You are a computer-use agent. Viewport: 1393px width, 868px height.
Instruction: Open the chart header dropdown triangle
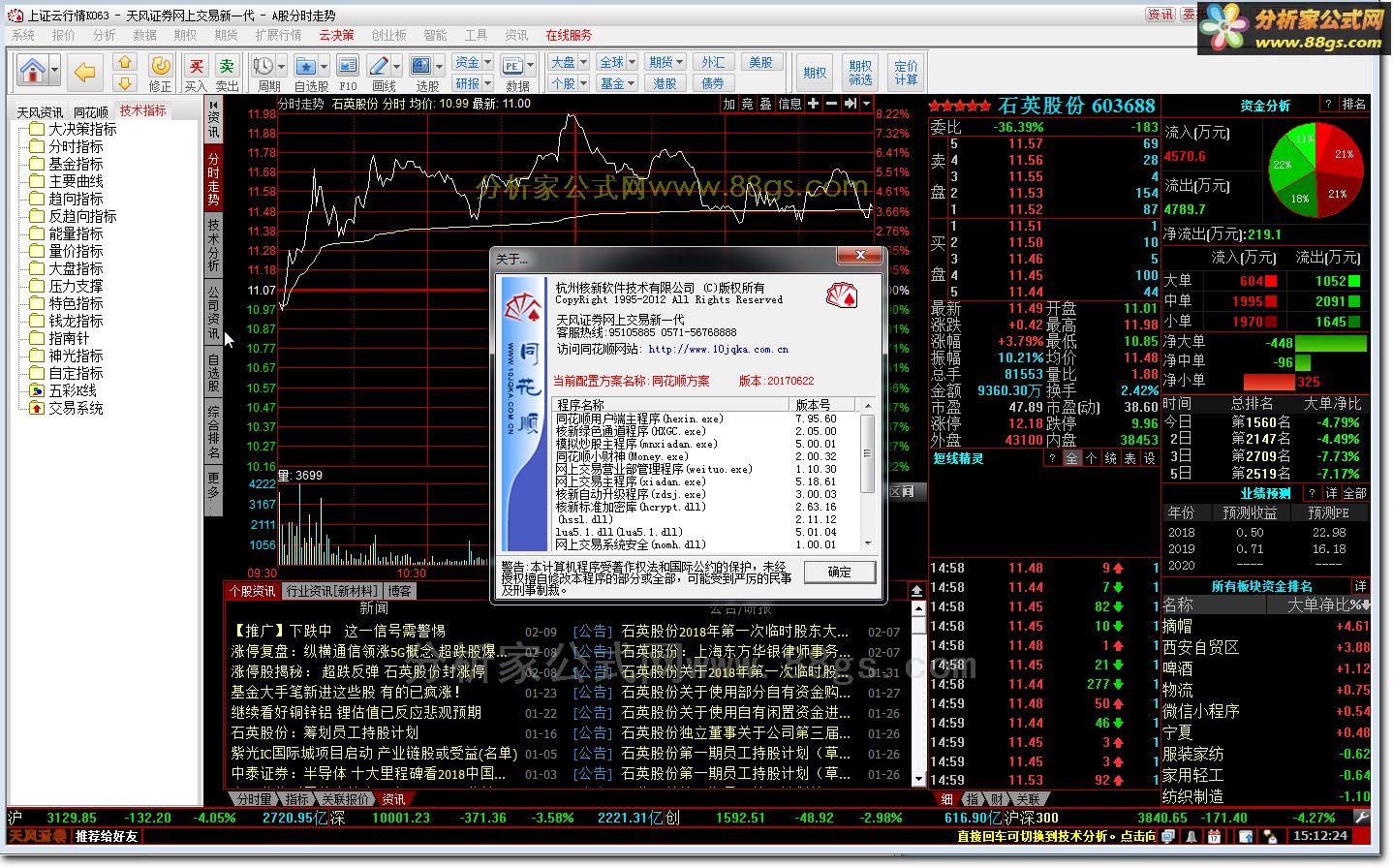(866, 104)
